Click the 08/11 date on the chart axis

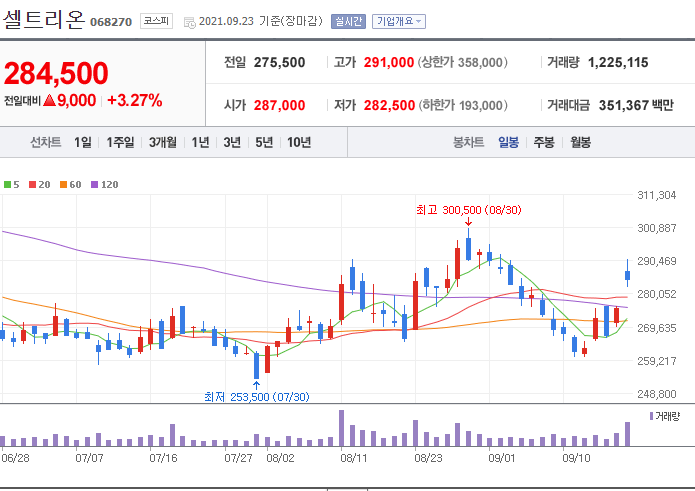click(x=354, y=458)
